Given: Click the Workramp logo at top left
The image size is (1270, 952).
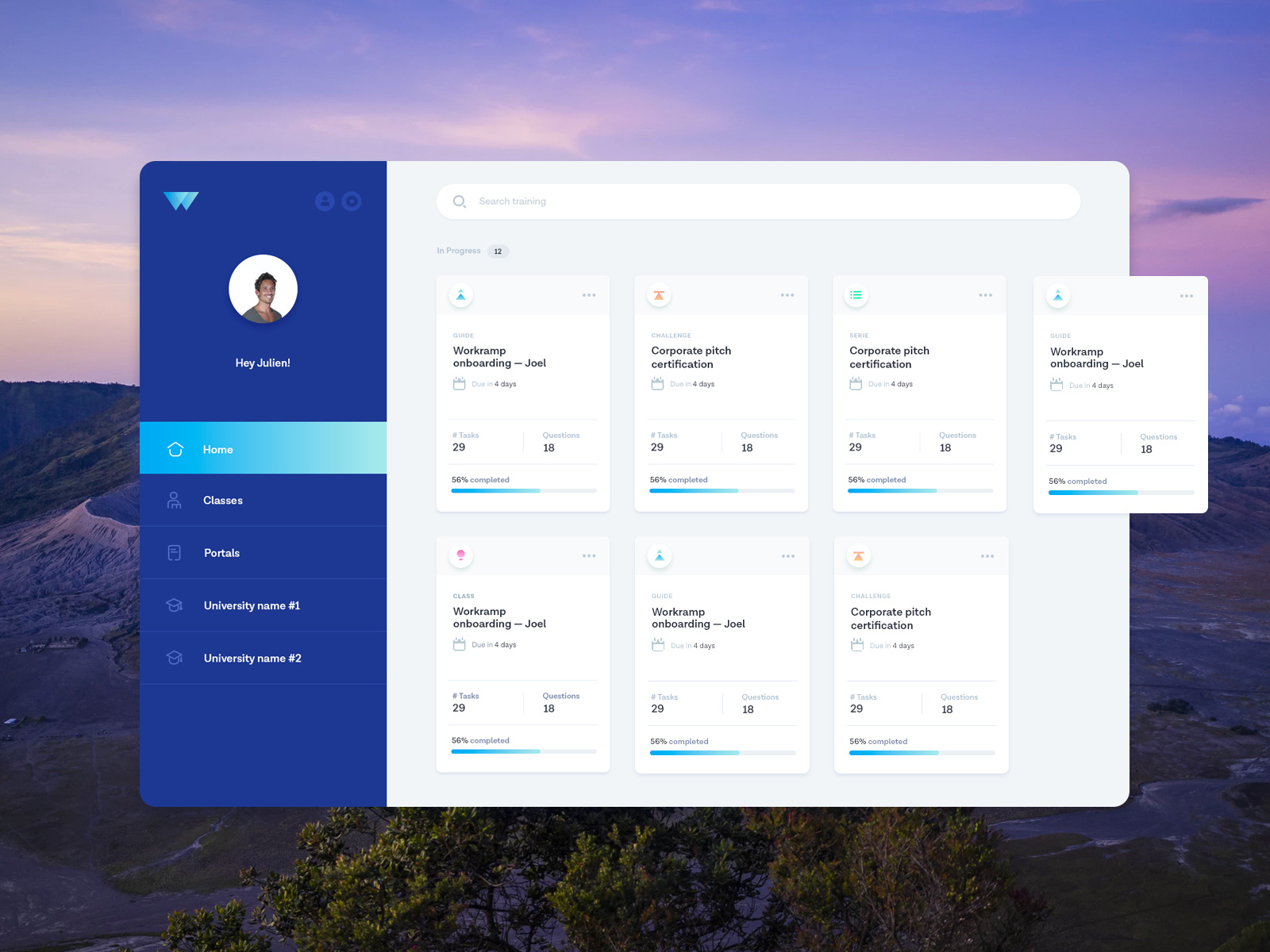Looking at the screenshot, I should (x=181, y=201).
